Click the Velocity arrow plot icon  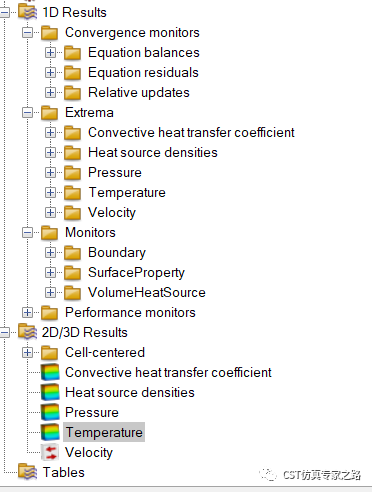(50, 452)
